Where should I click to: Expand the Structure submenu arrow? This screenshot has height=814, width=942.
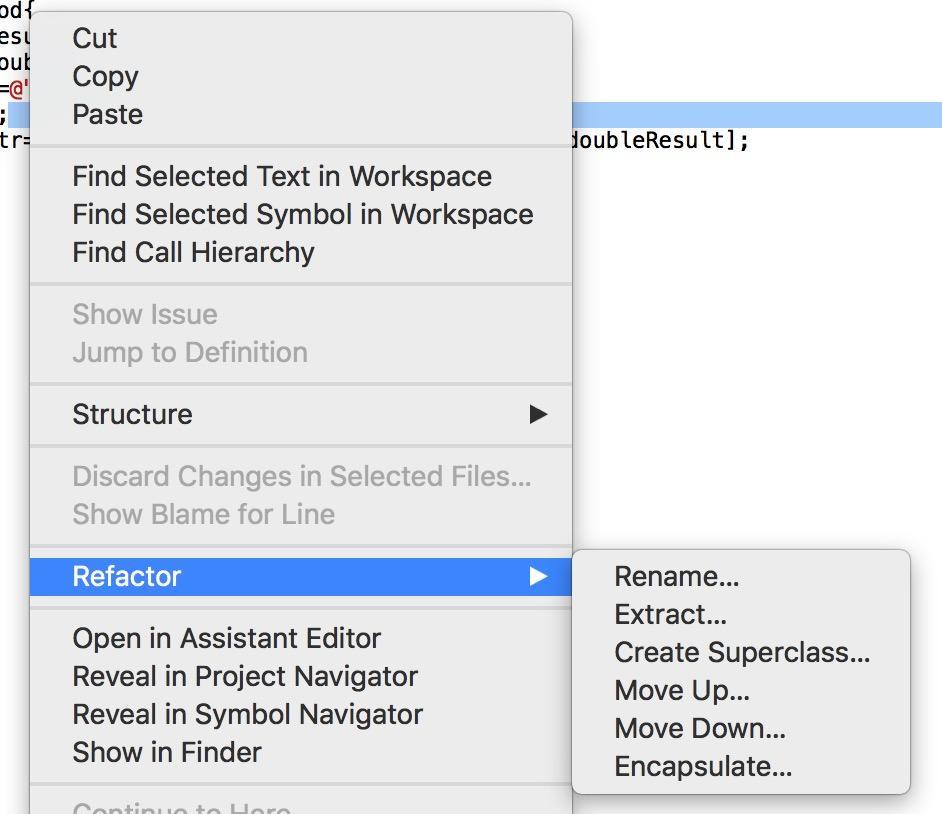click(x=538, y=414)
